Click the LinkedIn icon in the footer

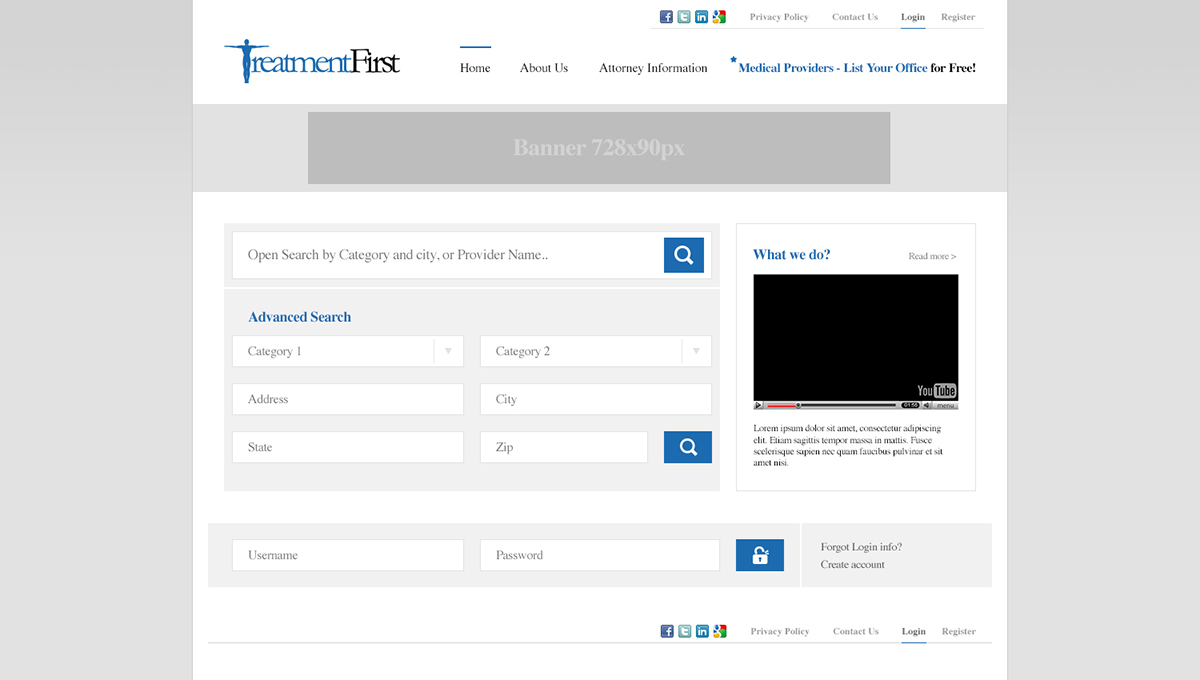702,631
